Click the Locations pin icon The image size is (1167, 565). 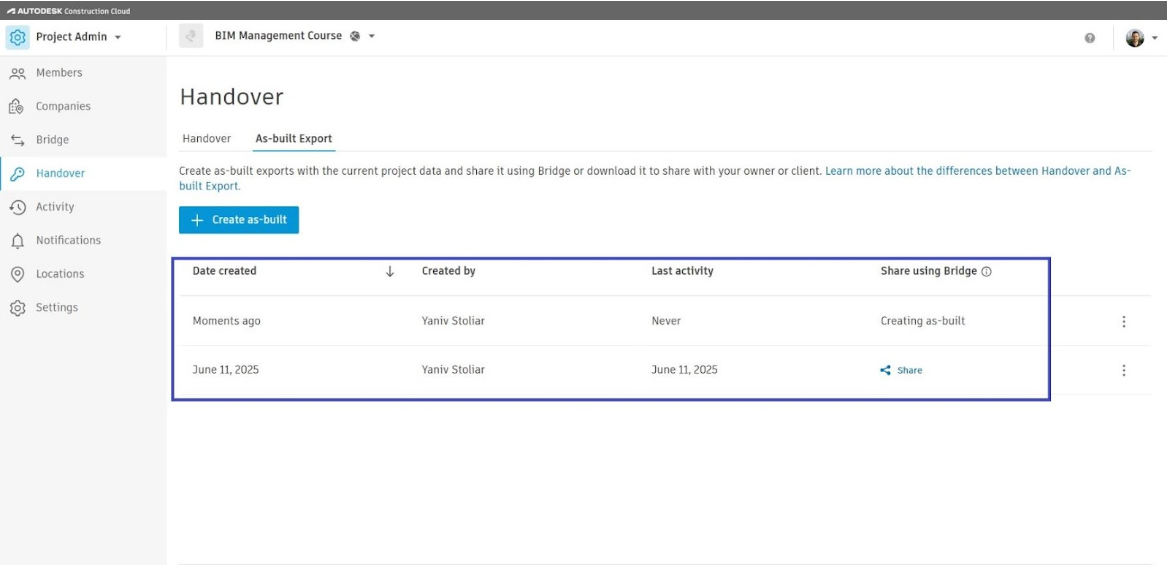(17, 274)
